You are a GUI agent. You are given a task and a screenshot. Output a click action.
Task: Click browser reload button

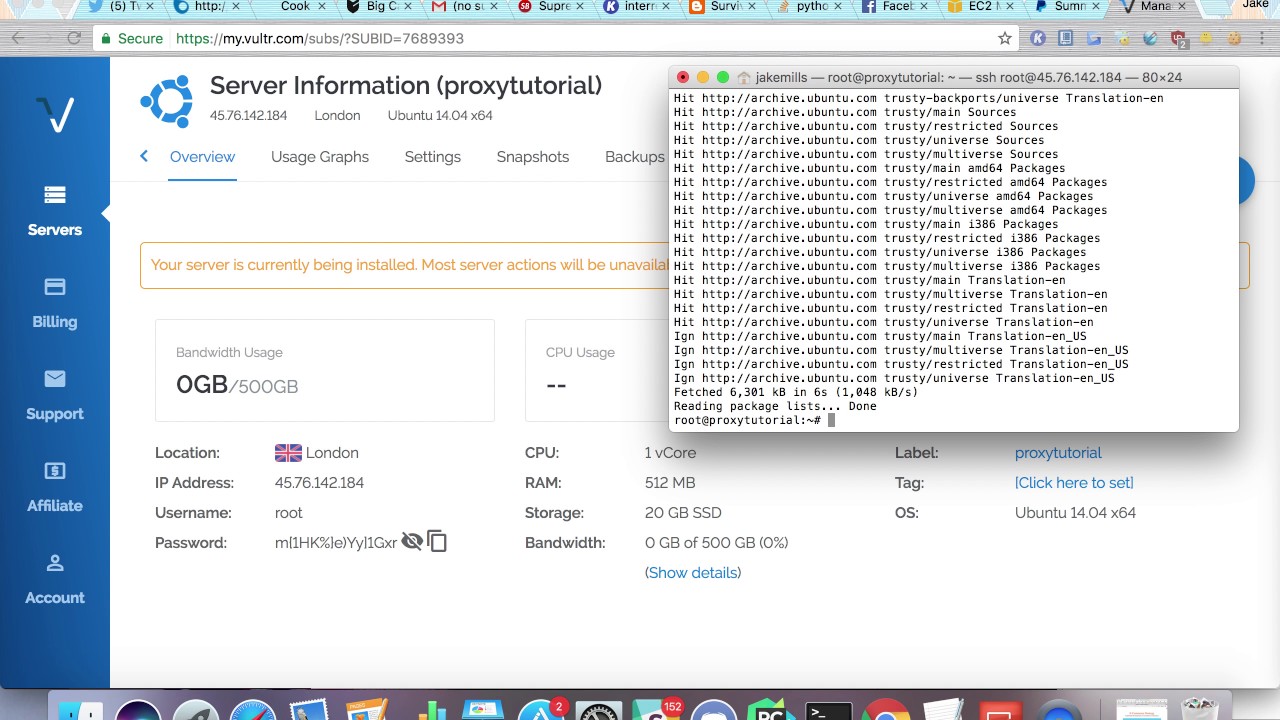pyautogui.click(x=74, y=38)
